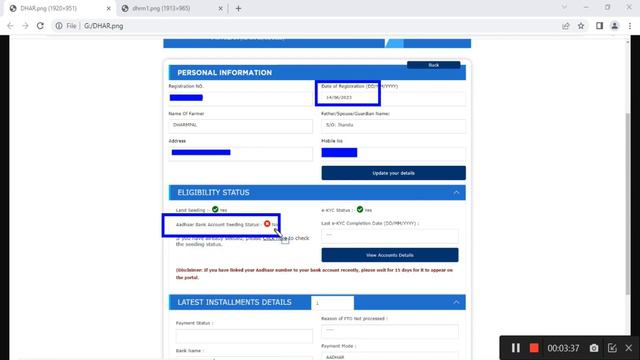Click Update your details button
640x360 pixels.
(x=393, y=173)
